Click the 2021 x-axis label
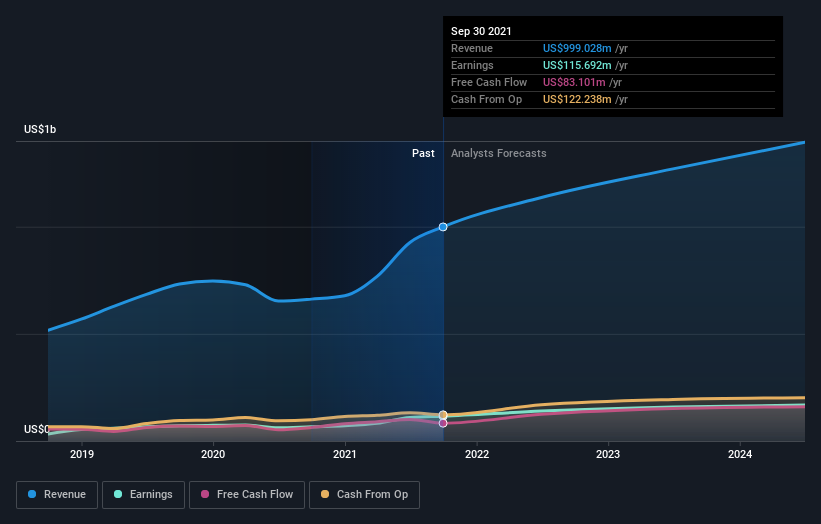 pyautogui.click(x=345, y=454)
